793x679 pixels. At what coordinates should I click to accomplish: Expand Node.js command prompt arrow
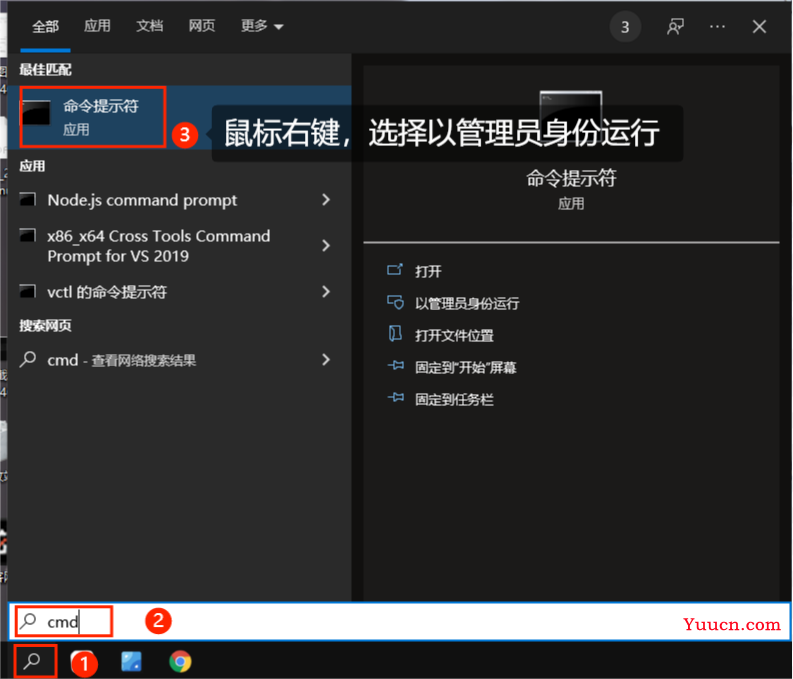pos(326,200)
